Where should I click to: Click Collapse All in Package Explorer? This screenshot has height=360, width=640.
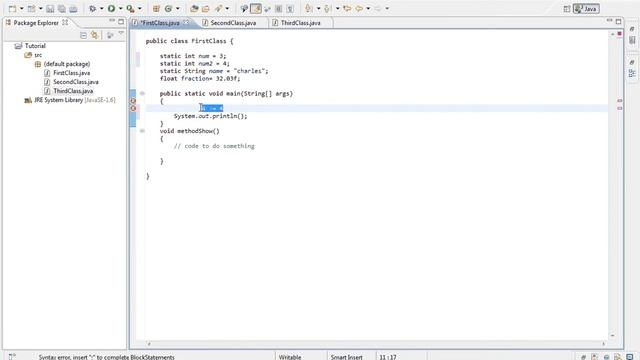click(83, 36)
